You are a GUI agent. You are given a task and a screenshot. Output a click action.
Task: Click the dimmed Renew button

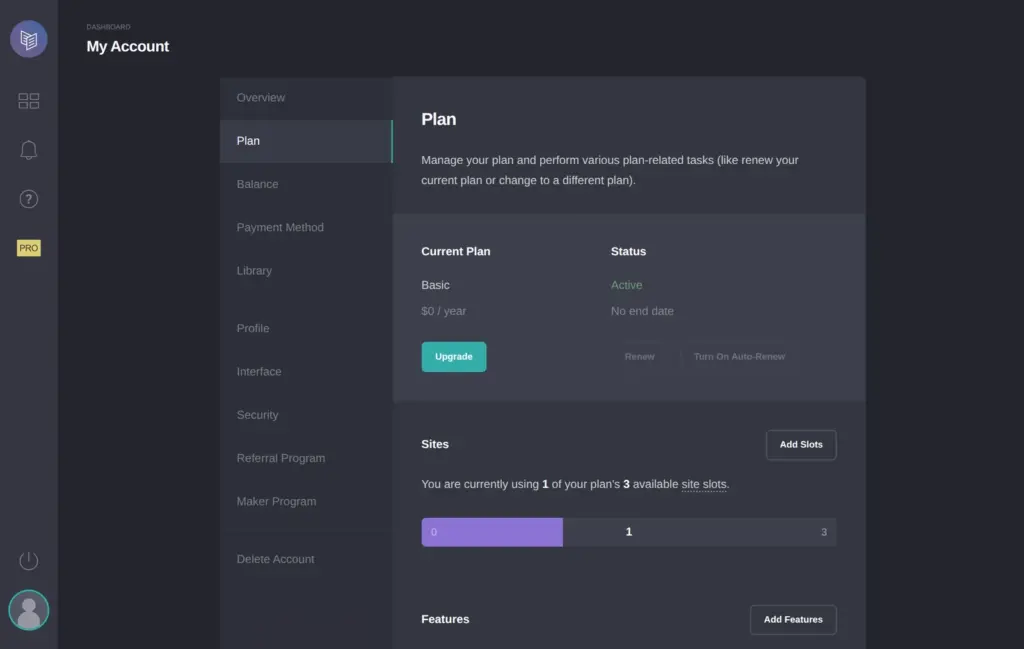pos(639,356)
